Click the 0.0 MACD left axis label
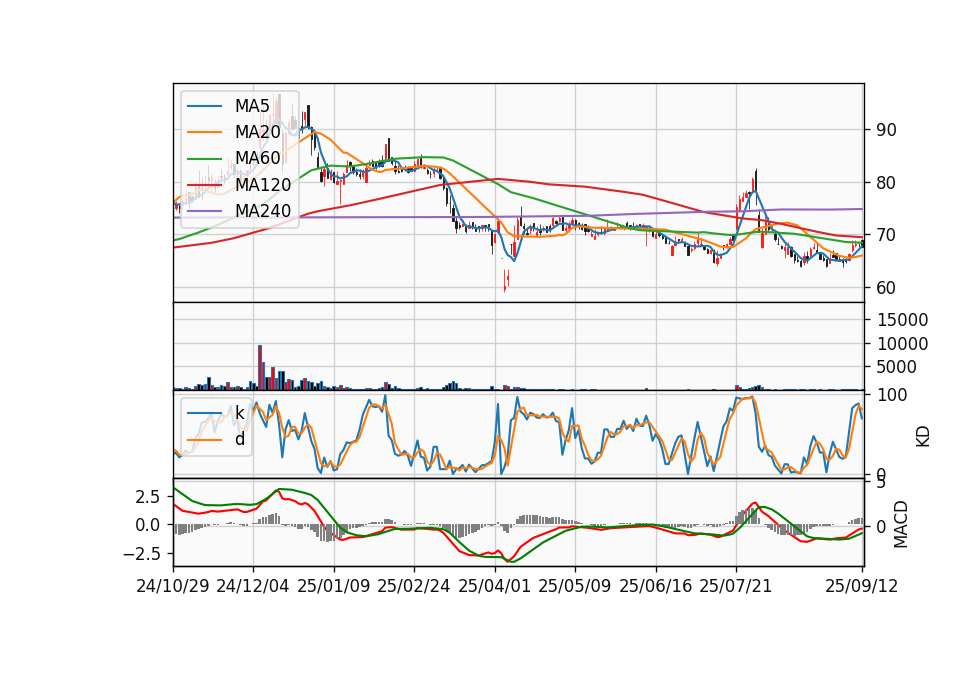 click(x=148, y=525)
